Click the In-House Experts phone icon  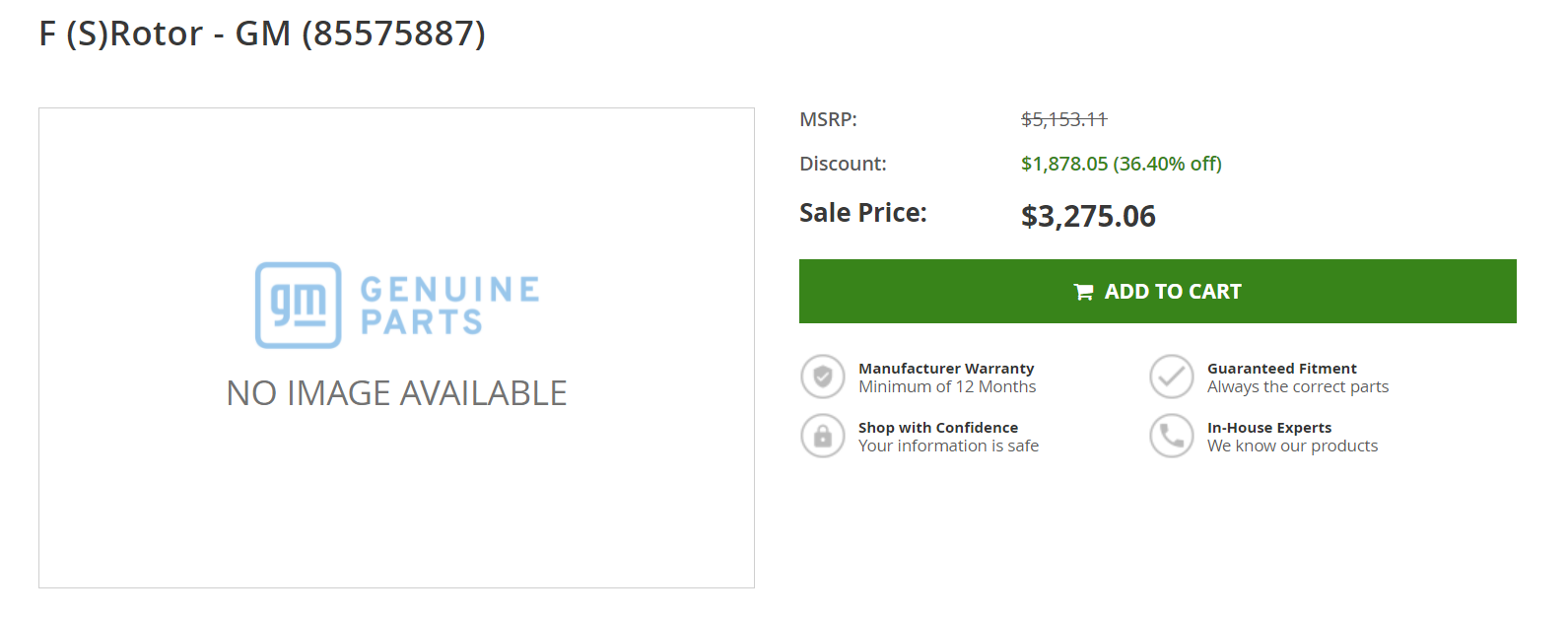point(1172,436)
